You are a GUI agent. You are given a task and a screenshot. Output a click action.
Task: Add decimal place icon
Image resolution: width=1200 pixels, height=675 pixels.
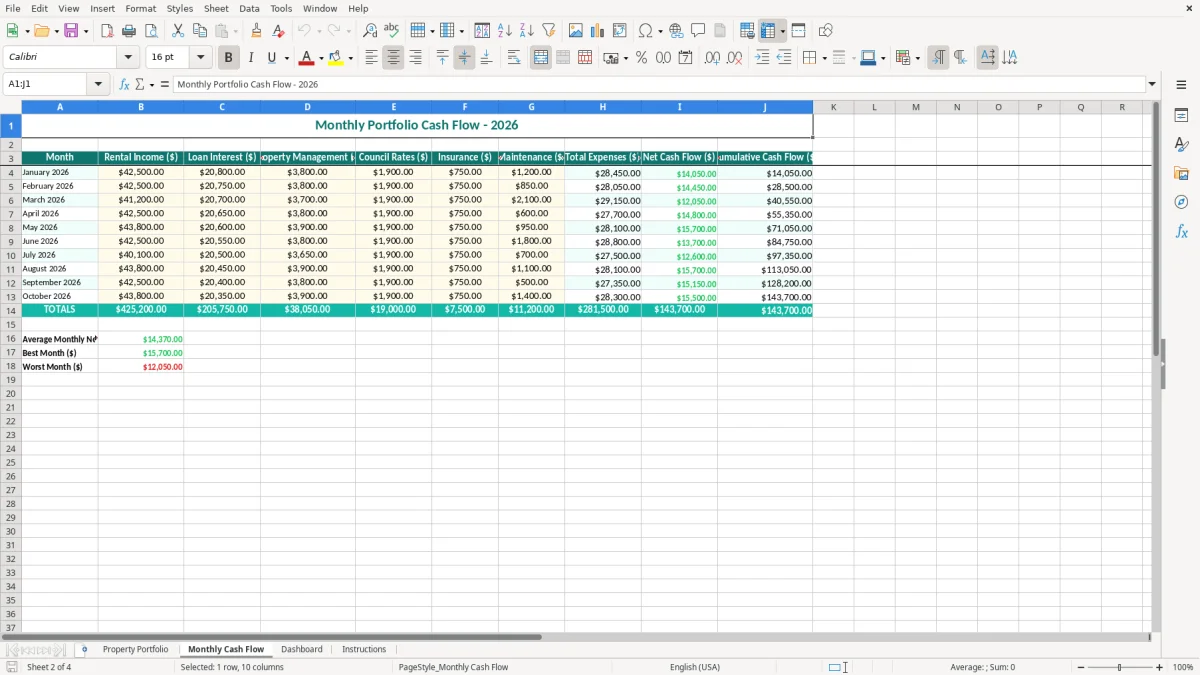[x=712, y=58]
